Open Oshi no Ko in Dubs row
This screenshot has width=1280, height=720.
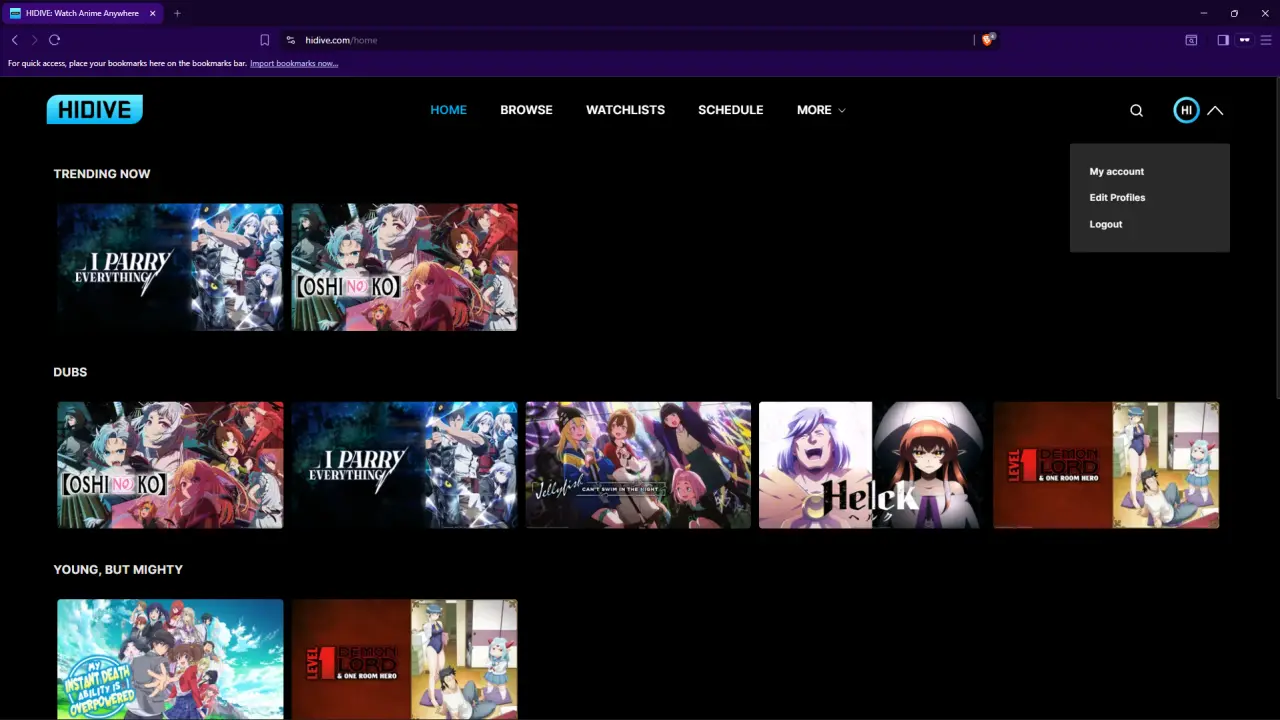pos(170,465)
